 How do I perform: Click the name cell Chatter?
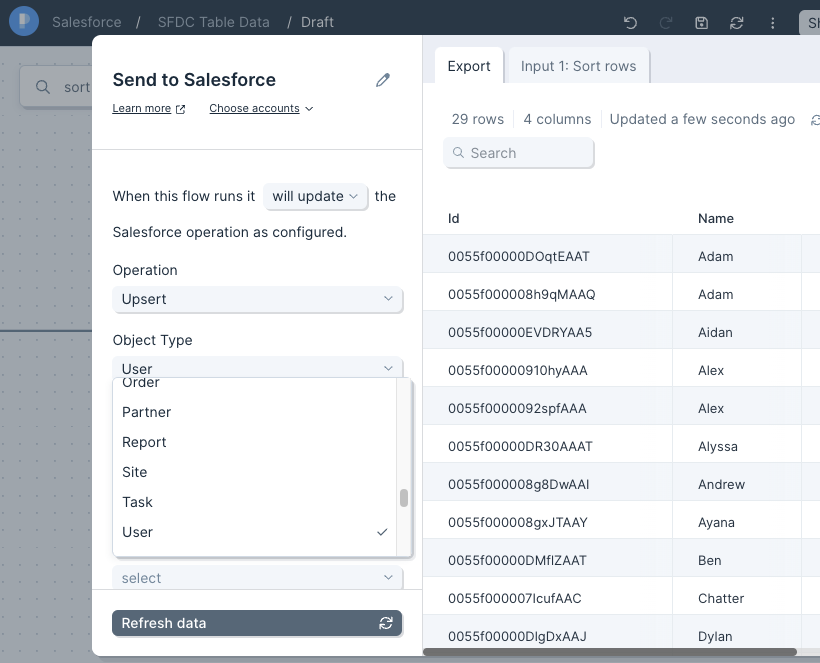pos(737,598)
